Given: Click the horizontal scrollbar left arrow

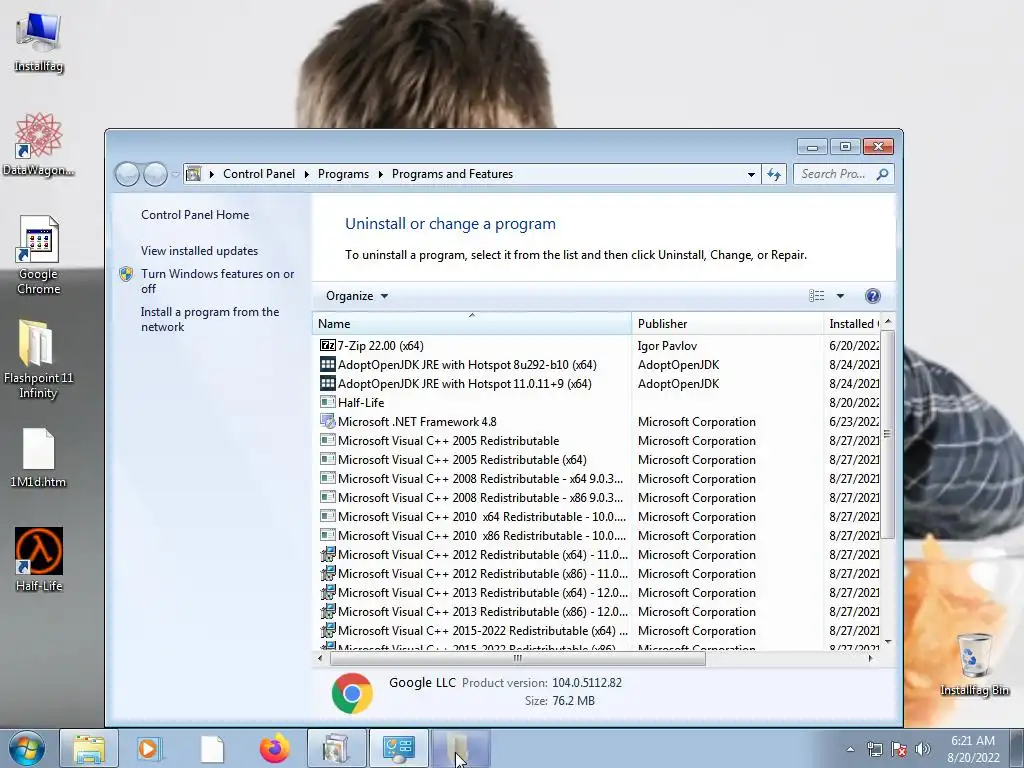Looking at the screenshot, I should 320,658.
